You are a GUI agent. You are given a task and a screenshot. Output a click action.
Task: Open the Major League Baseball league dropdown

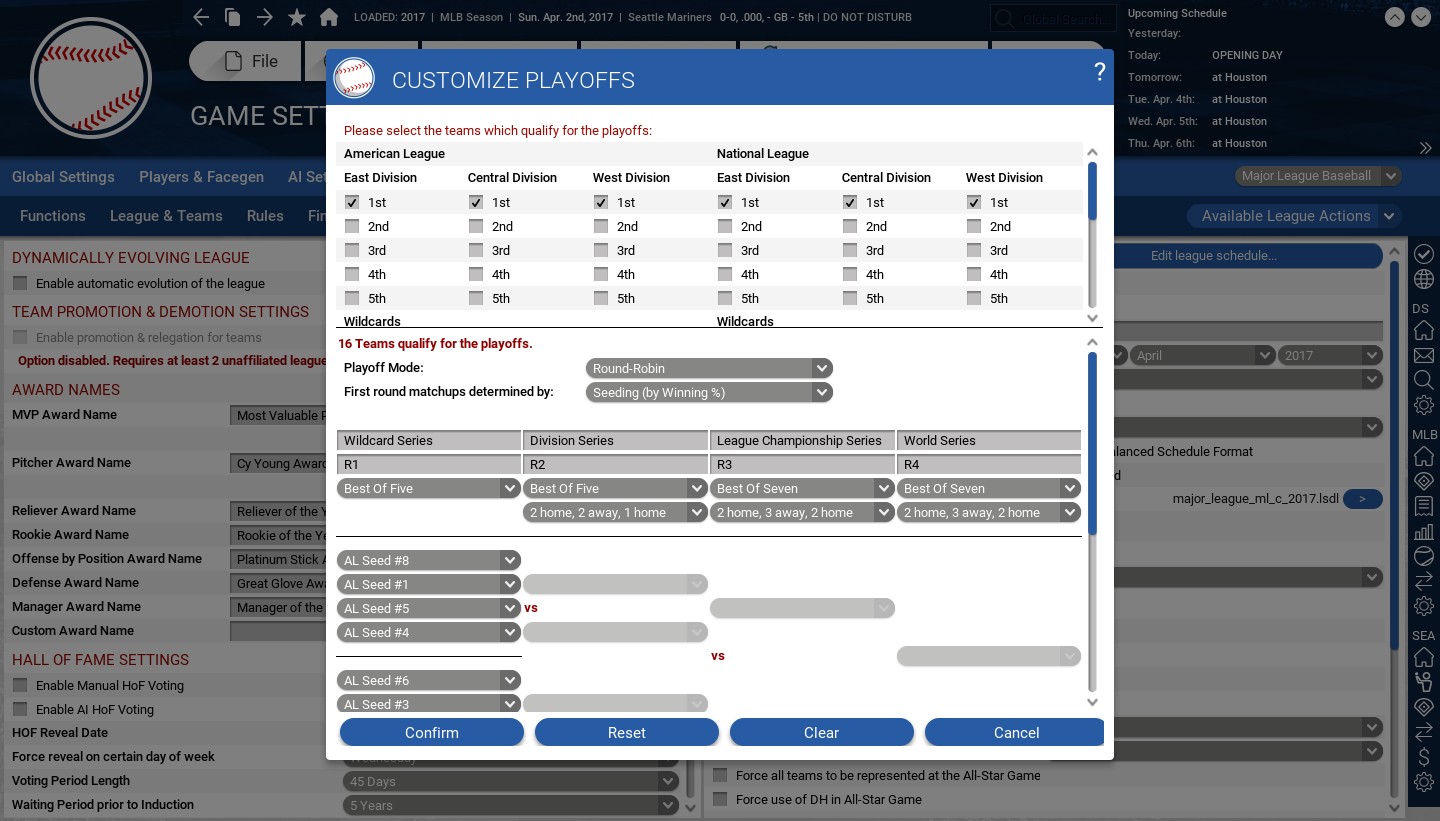tap(1316, 176)
